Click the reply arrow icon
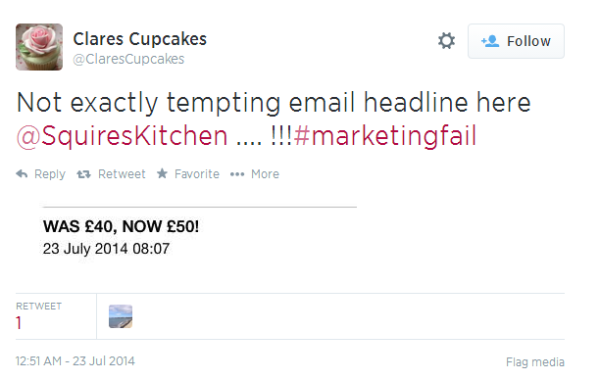This screenshot has width=600, height=380. tap(22, 174)
